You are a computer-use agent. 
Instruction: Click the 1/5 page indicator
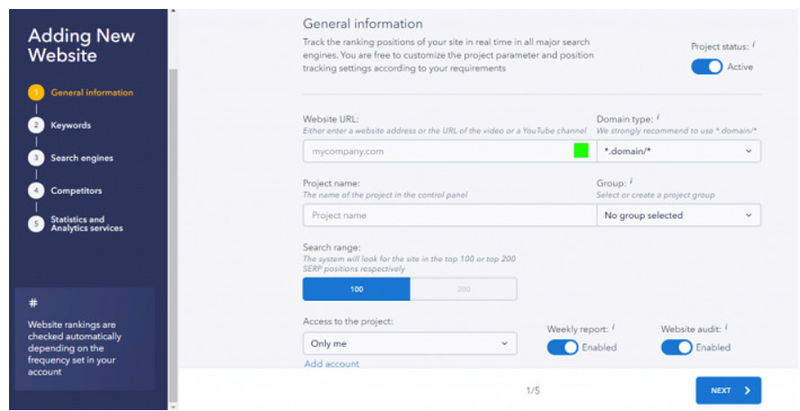(533, 391)
